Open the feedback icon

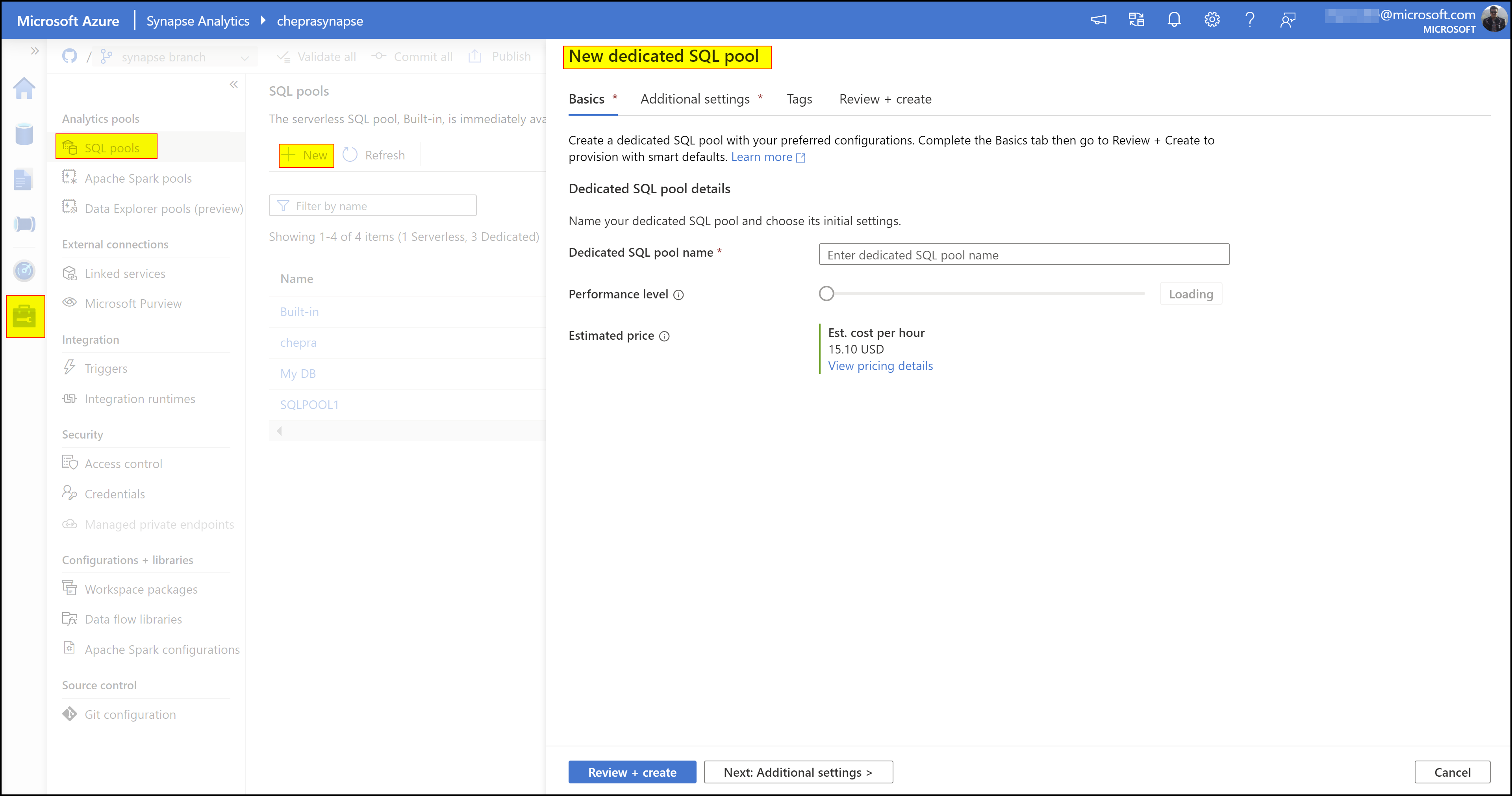[x=1288, y=20]
